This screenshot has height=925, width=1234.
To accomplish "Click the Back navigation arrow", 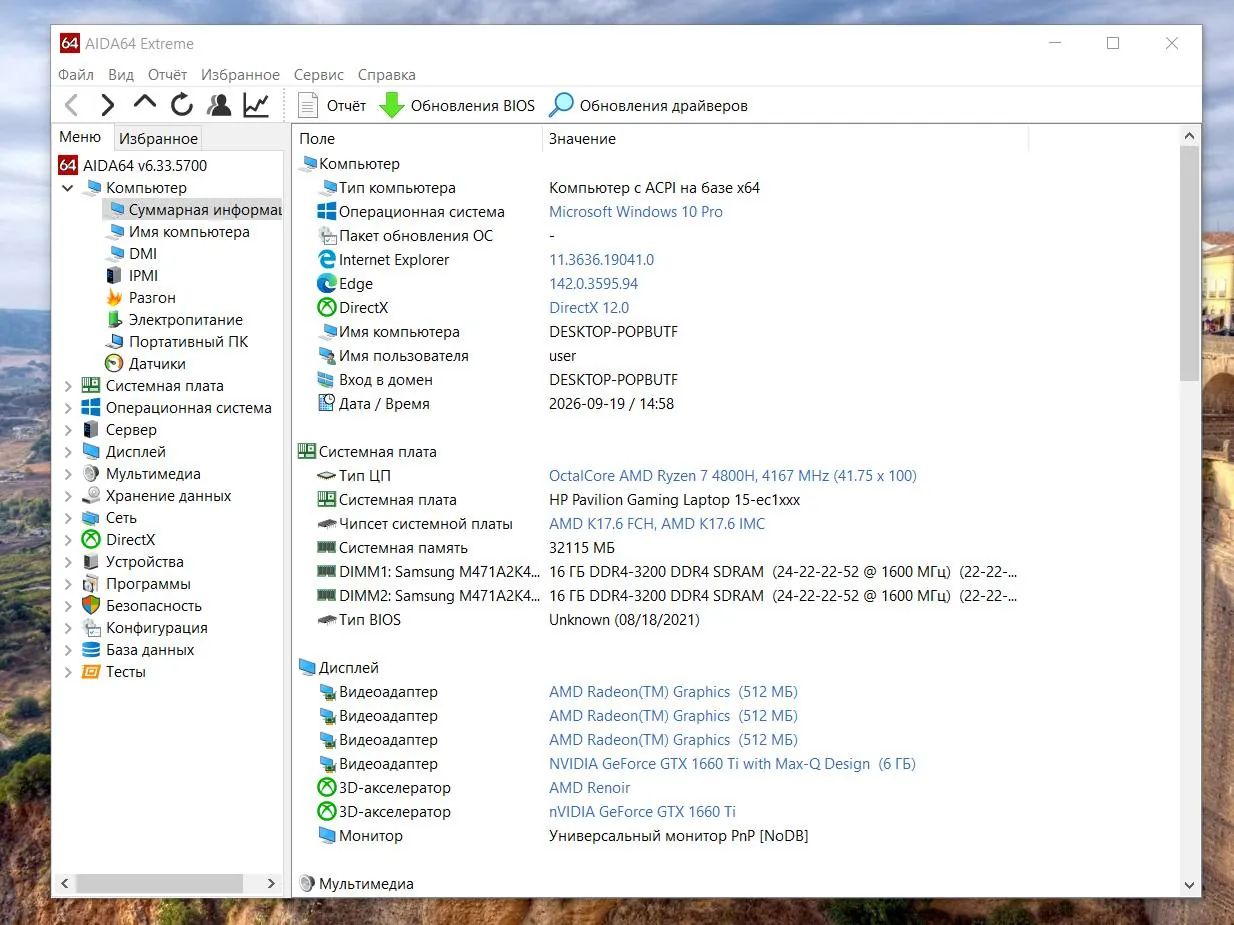I will tap(71, 105).
